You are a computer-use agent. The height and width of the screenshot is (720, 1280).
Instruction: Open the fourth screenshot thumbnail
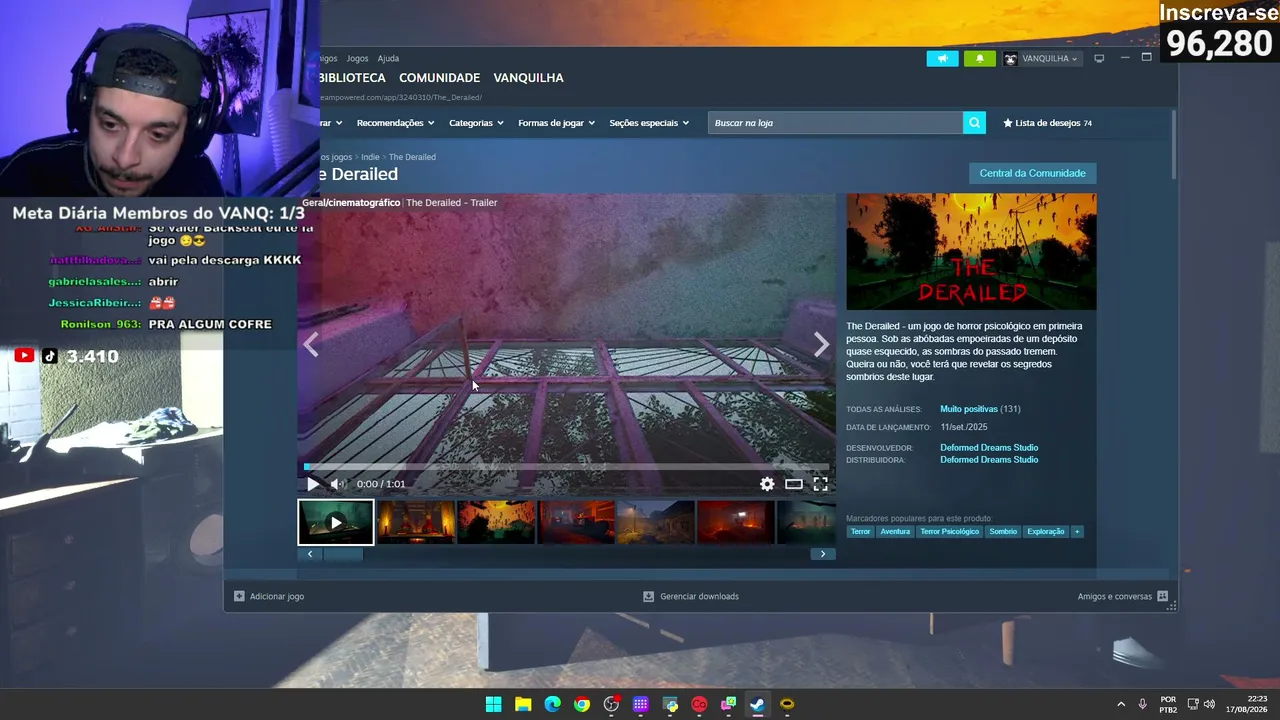click(x=576, y=522)
